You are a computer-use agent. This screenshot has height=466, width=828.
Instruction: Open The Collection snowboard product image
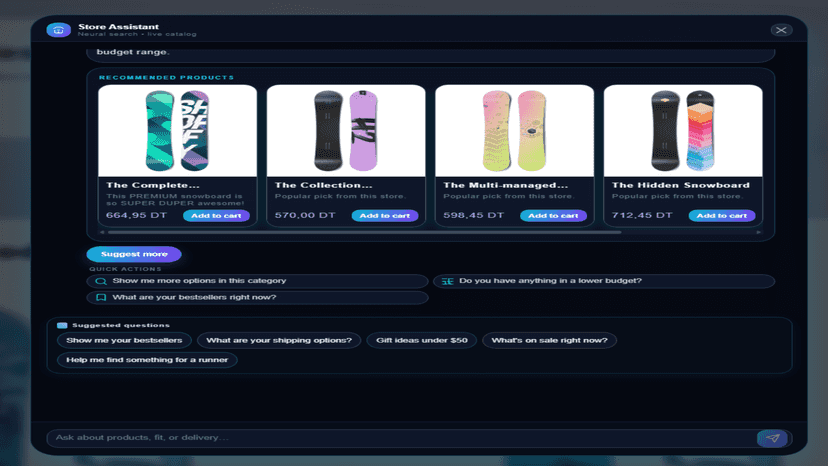tap(346, 131)
